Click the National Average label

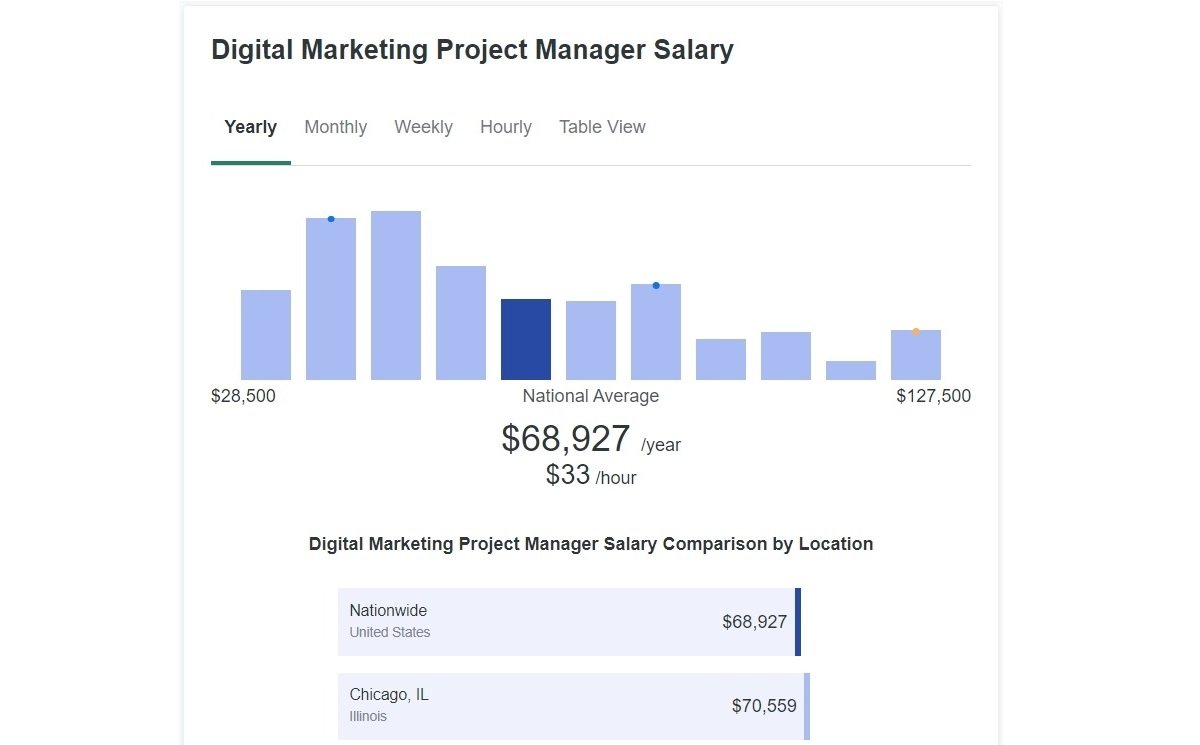[x=589, y=395]
